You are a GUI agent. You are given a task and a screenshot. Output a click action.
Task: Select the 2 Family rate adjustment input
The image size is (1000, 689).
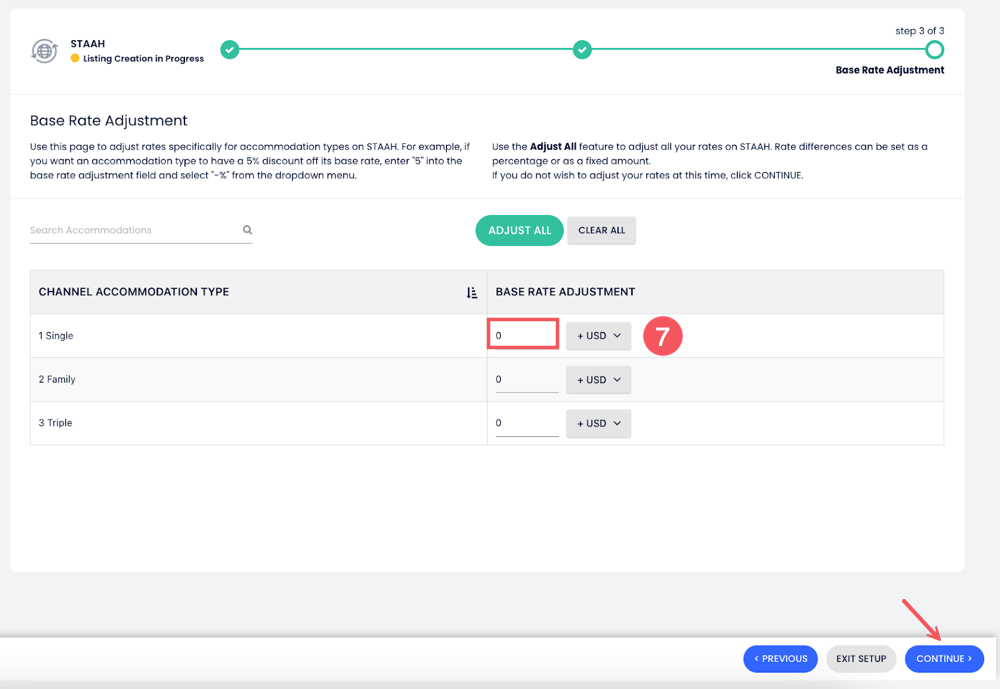pos(526,380)
